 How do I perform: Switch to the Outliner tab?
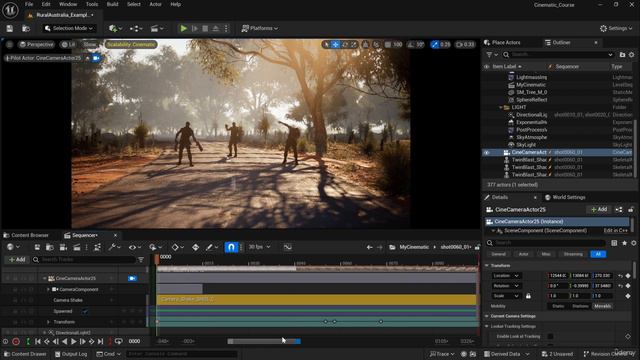(558, 42)
